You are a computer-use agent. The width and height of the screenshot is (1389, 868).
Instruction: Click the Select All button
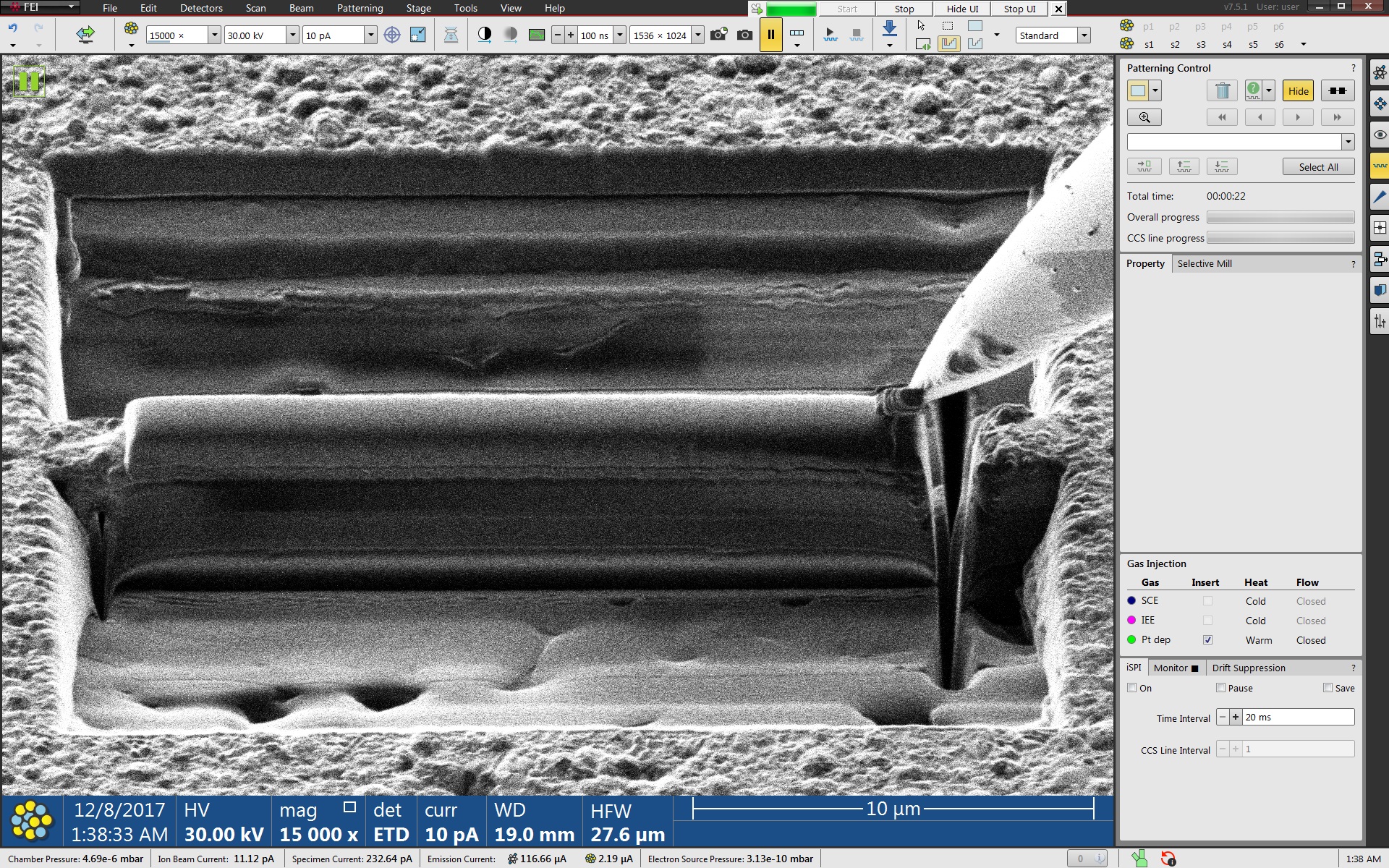click(1317, 167)
